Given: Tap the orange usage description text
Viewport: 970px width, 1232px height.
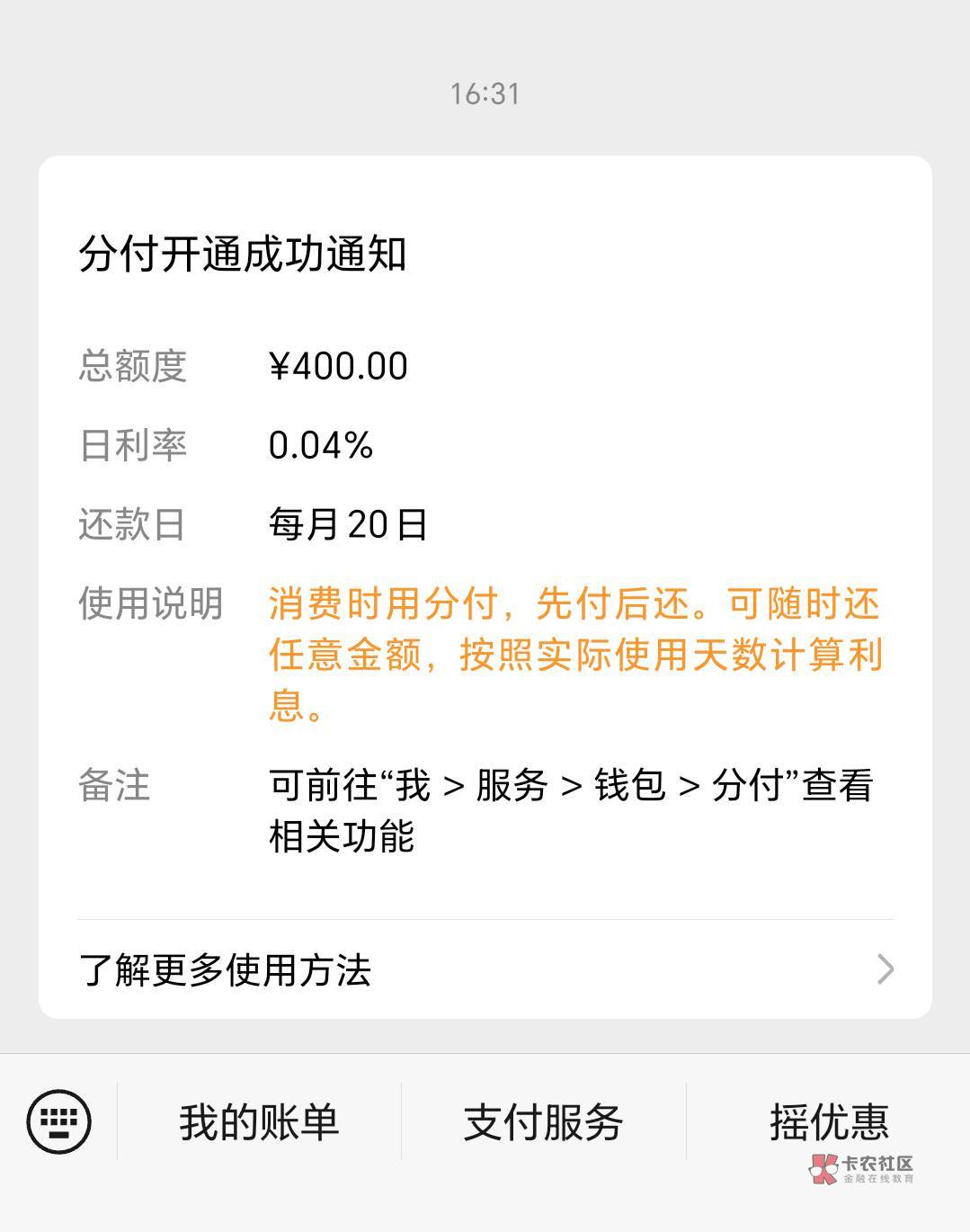Looking at the screenshot, I should [x=575, y=655].
